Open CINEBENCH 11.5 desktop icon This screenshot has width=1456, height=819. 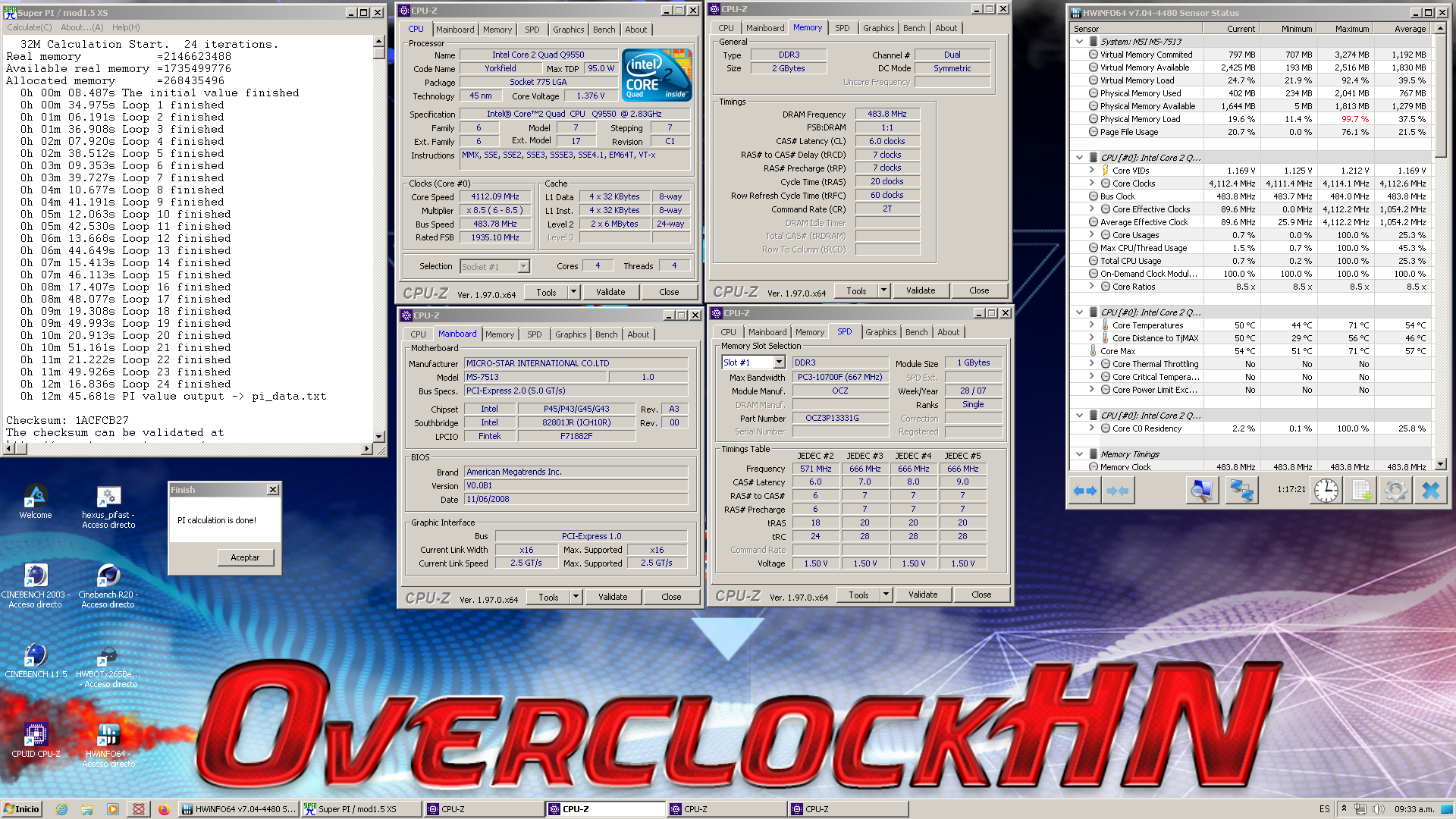[x=35, y=661]
